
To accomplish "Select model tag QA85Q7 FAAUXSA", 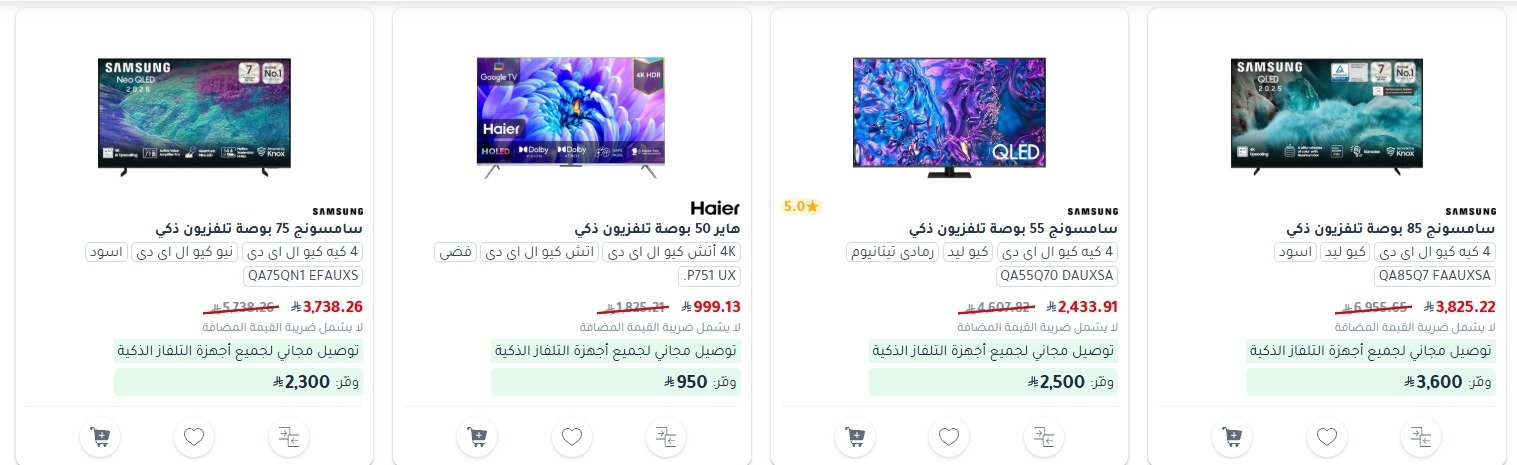I will 1435,275.
